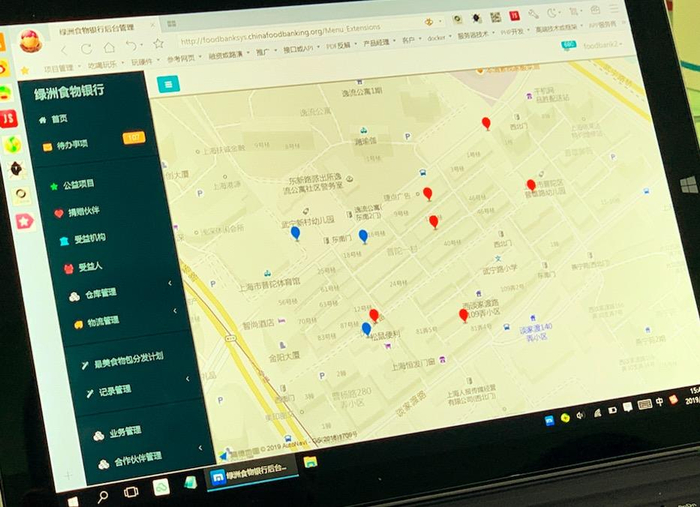Click the orange 107 badge
700x507 pixels.
coord(134,137)
